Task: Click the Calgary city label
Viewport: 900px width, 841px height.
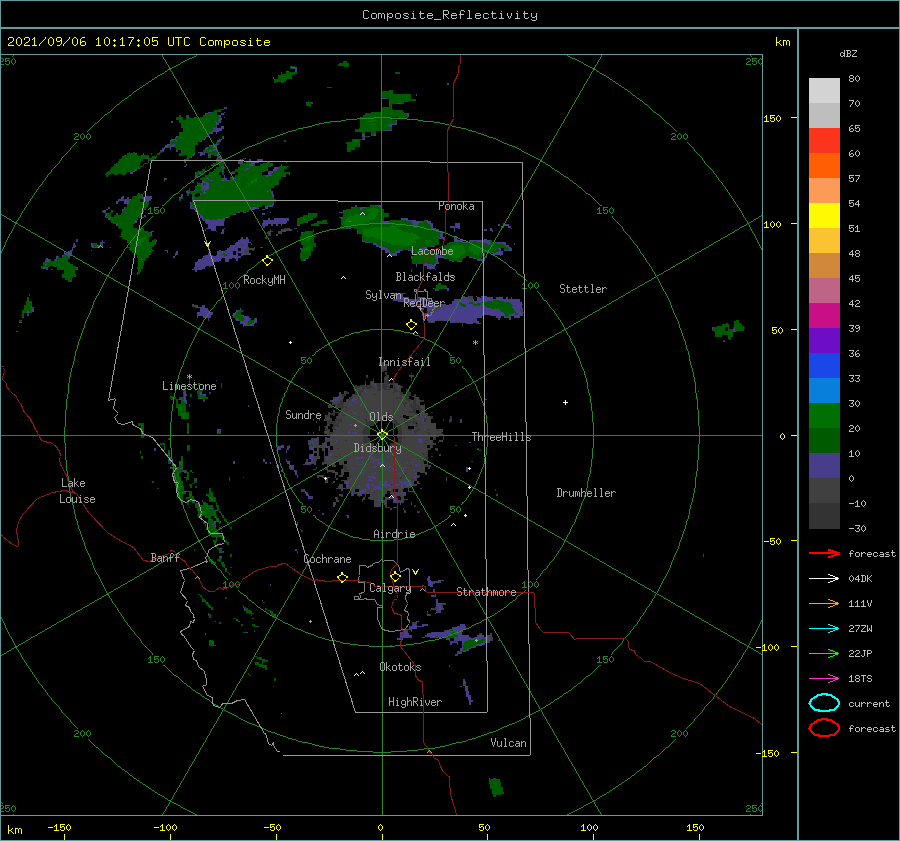Action: click(390, 588)
